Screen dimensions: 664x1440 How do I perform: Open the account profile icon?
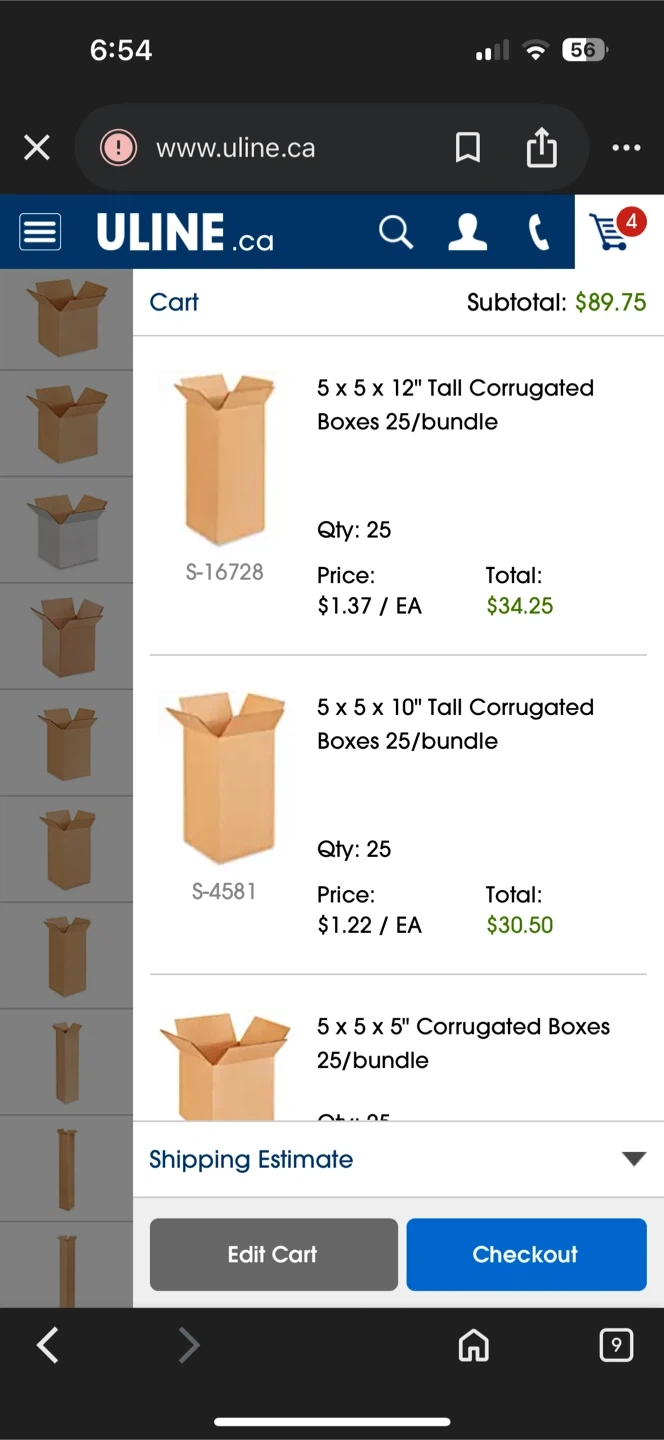pyautogui.click(x=467, y=232)
